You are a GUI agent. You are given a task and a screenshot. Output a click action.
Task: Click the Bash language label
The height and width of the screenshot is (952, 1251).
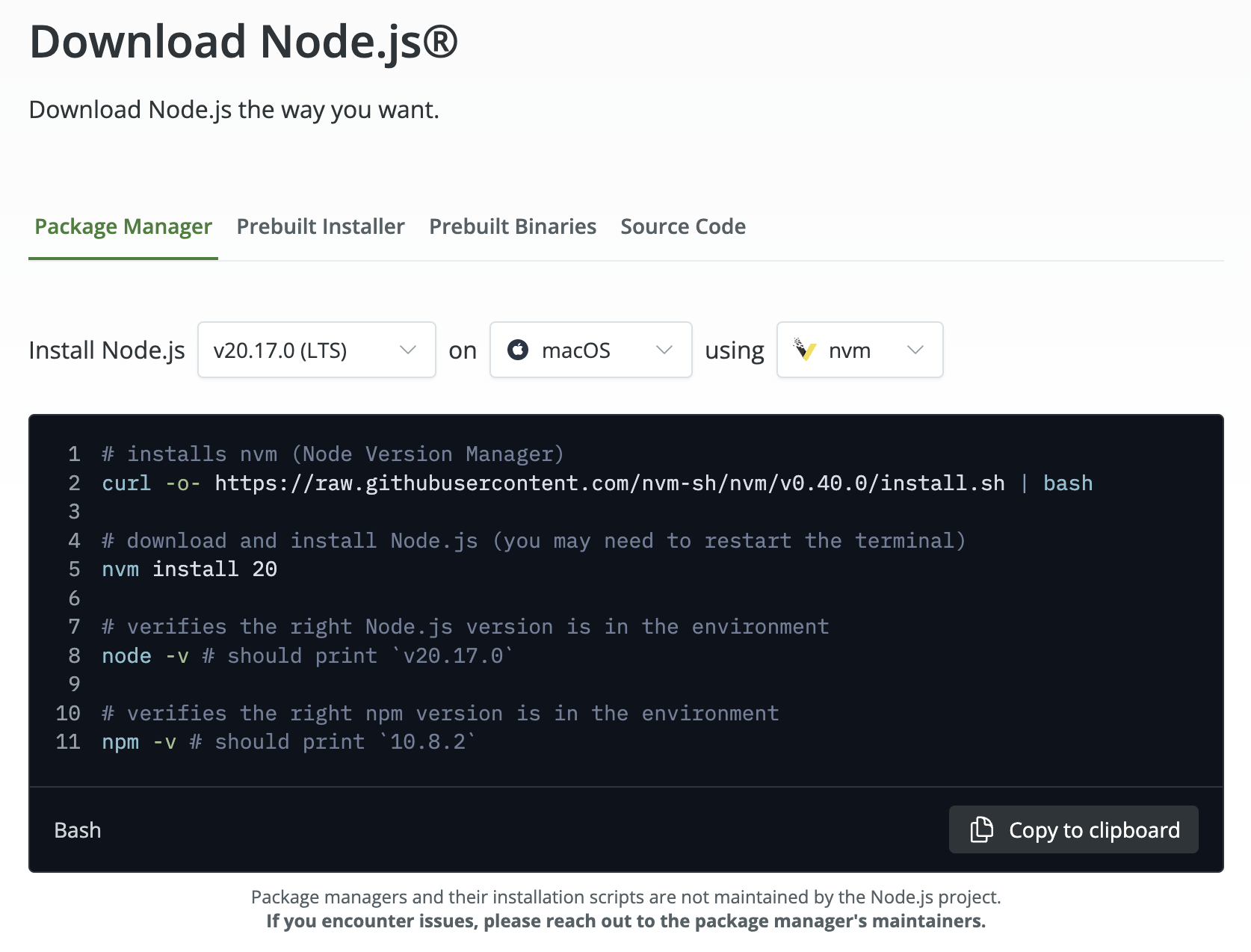(x=78, y=830)
